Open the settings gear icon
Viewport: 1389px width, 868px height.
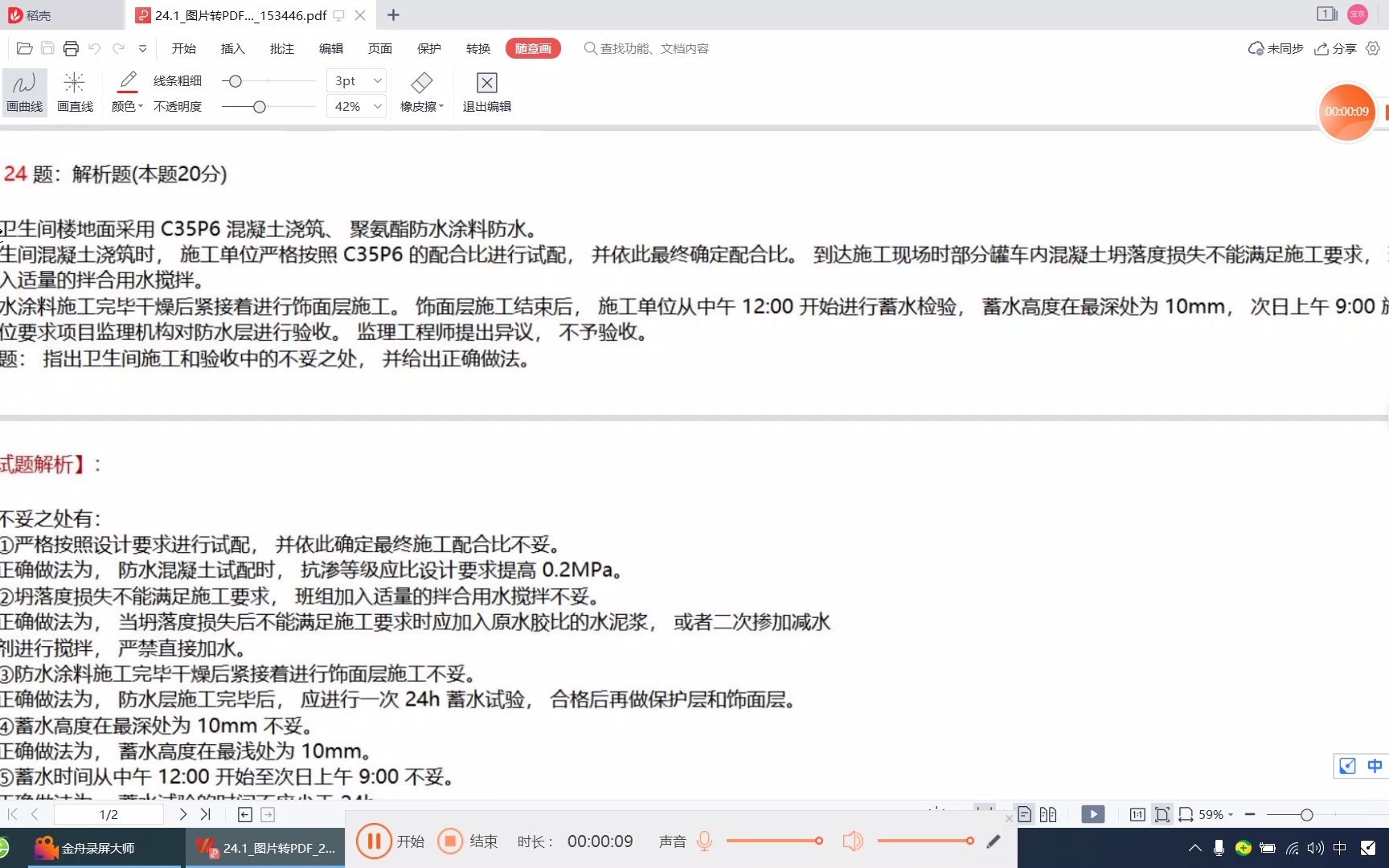1373,48
